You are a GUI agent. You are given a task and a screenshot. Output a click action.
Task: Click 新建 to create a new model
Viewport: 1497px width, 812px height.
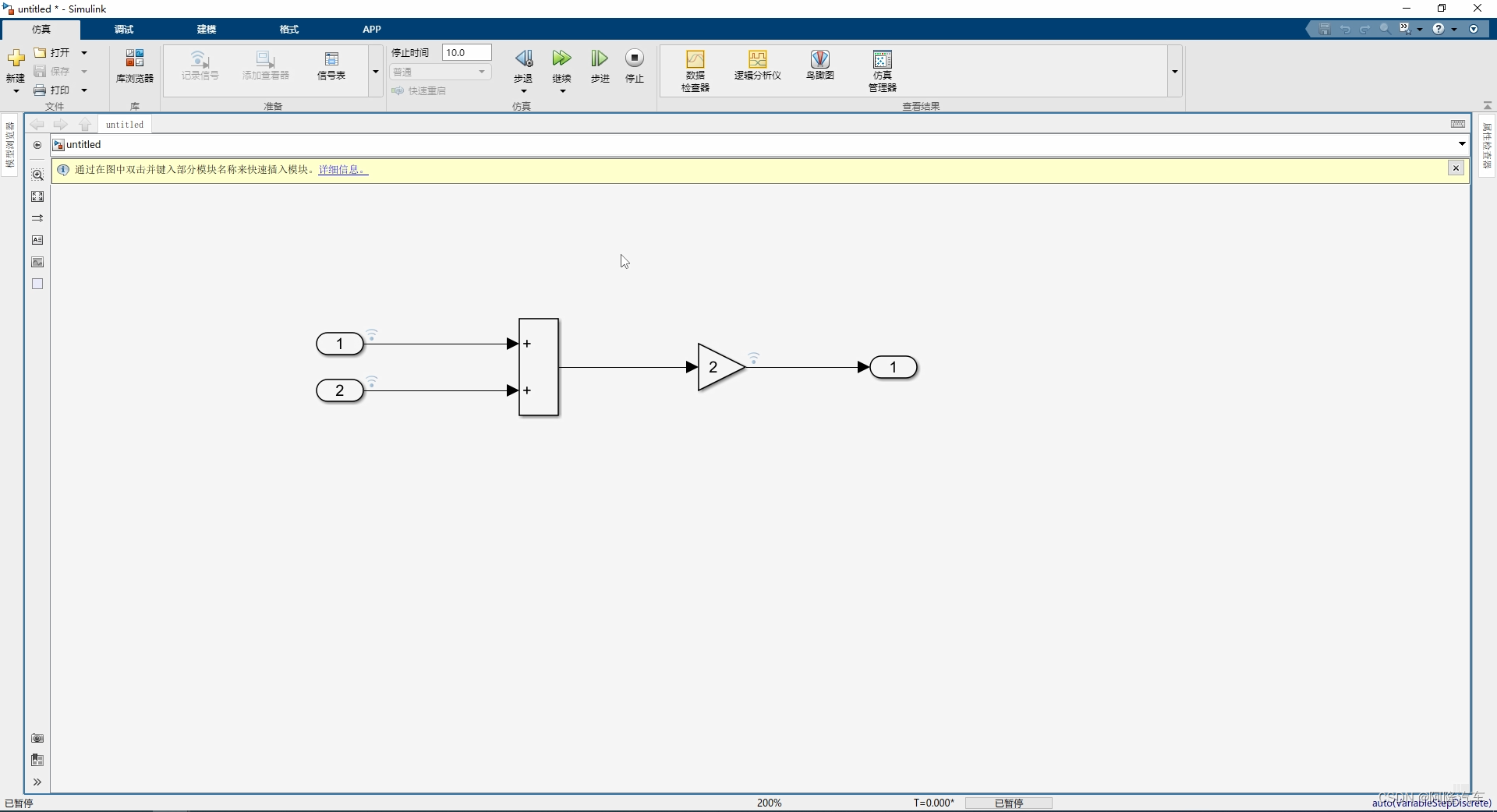(16, 66)
